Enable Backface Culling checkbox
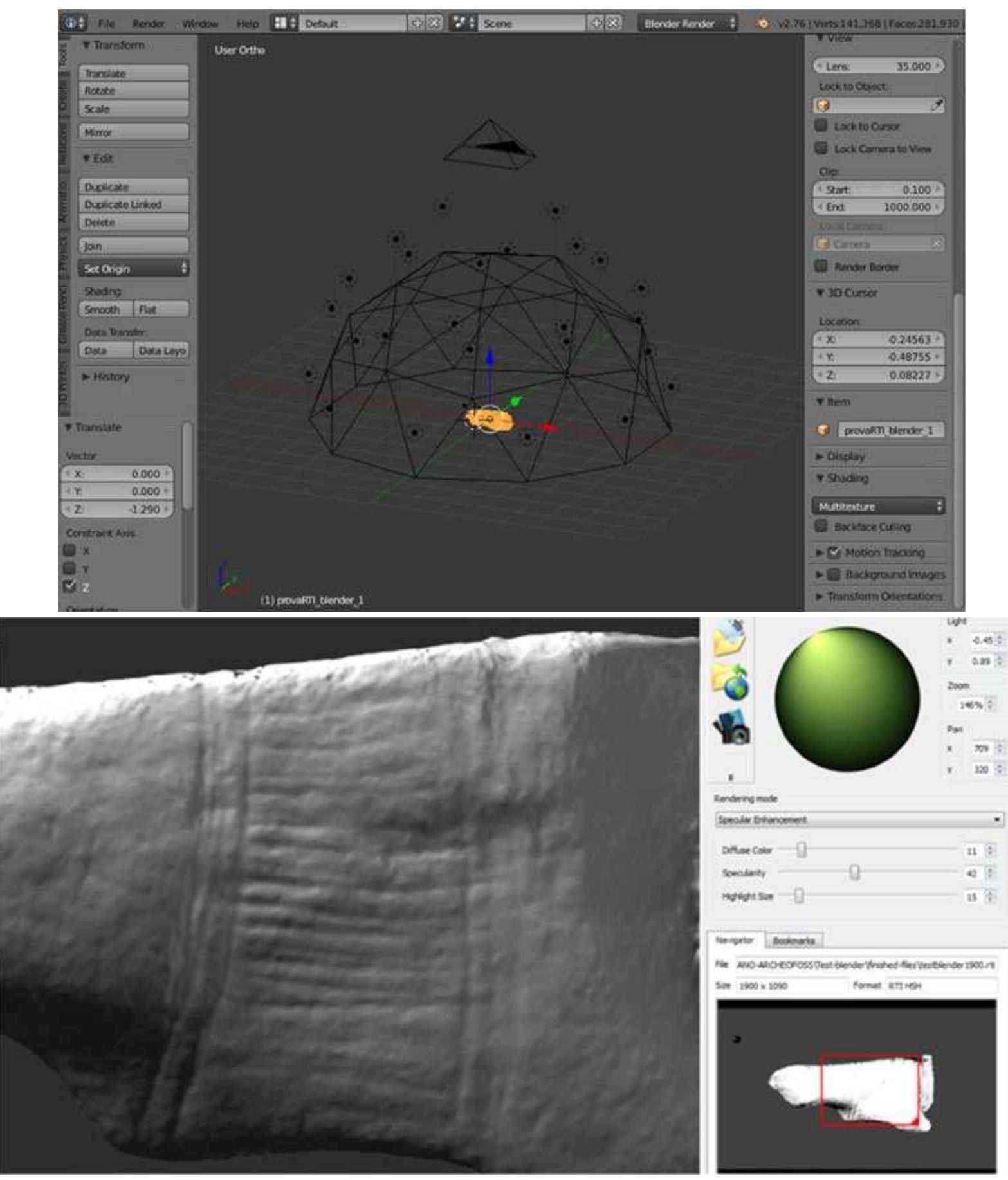 point(821,526)
